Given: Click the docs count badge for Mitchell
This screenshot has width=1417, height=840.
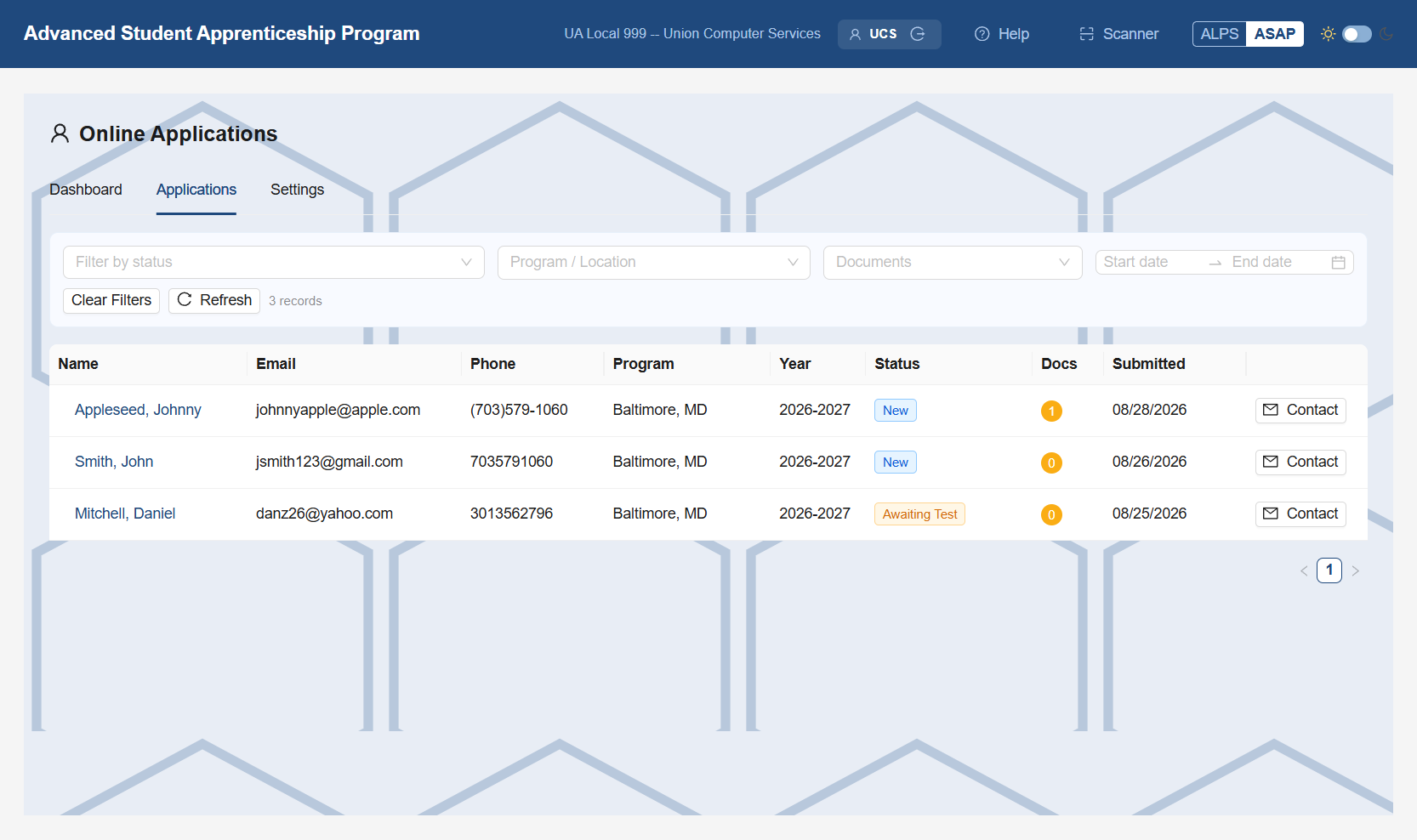Looking at the screenshot, I should (1051, 514).
